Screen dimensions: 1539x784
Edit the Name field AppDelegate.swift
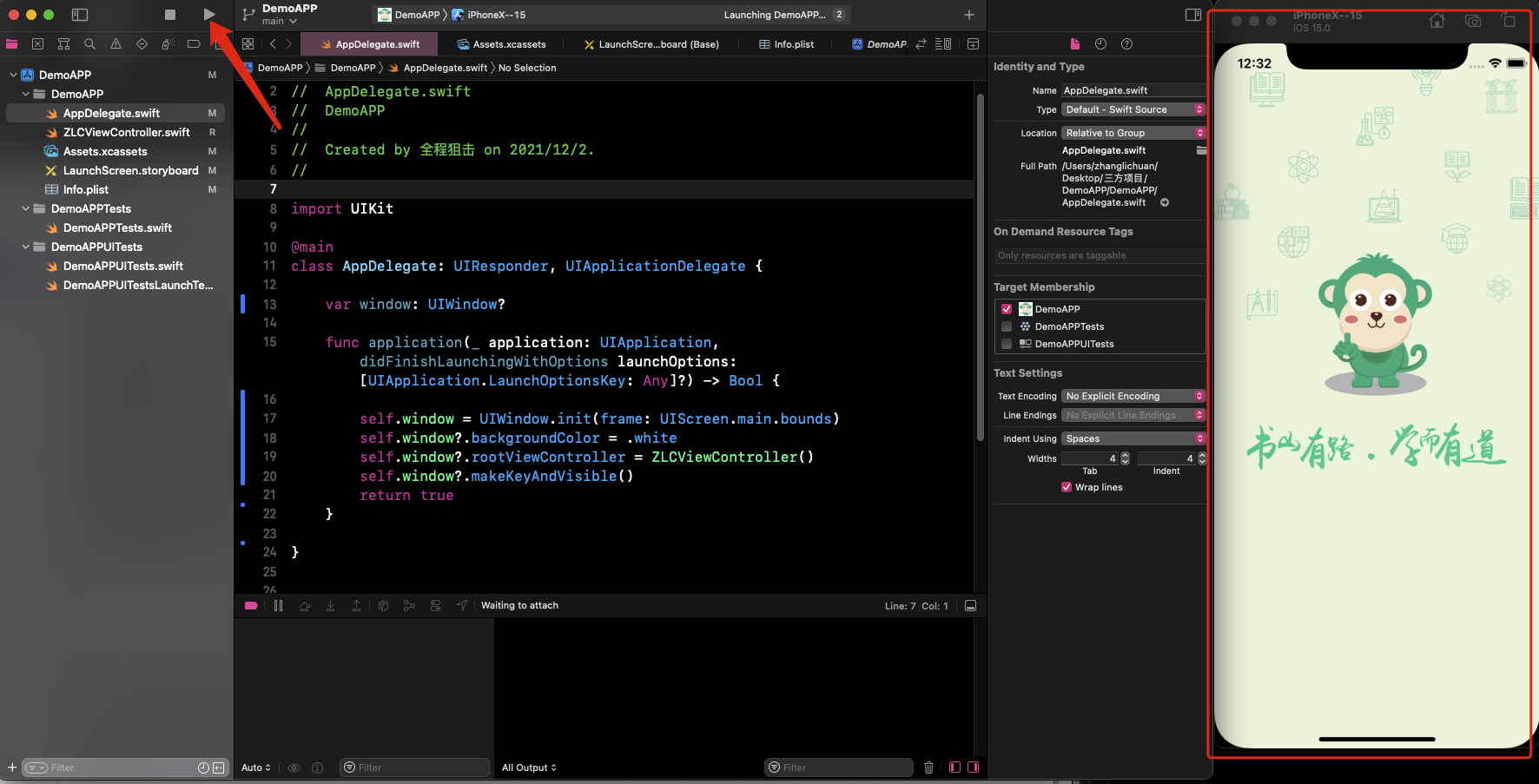[x=1133, y=90]
